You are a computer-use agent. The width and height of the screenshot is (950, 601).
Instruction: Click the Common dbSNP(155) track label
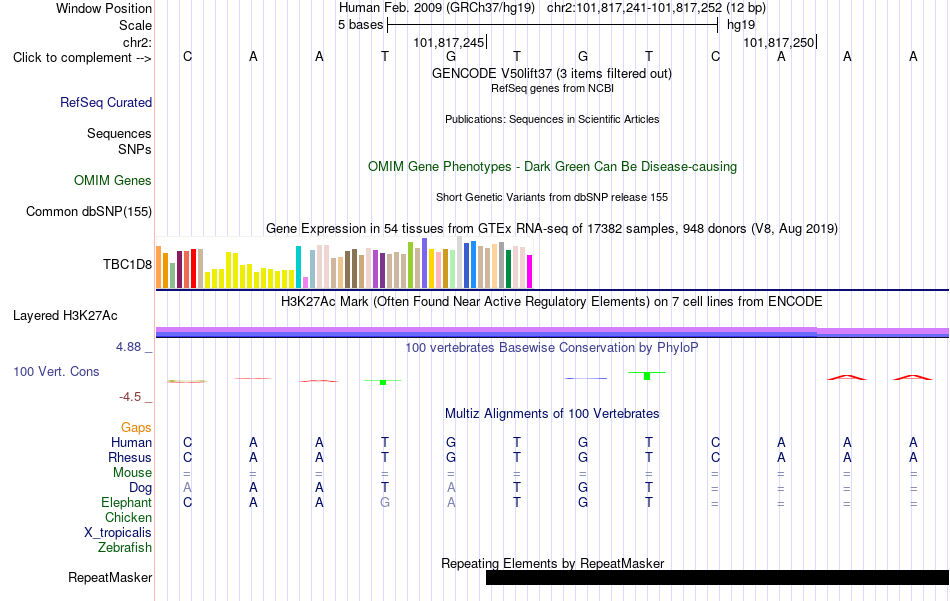point(89,211)
